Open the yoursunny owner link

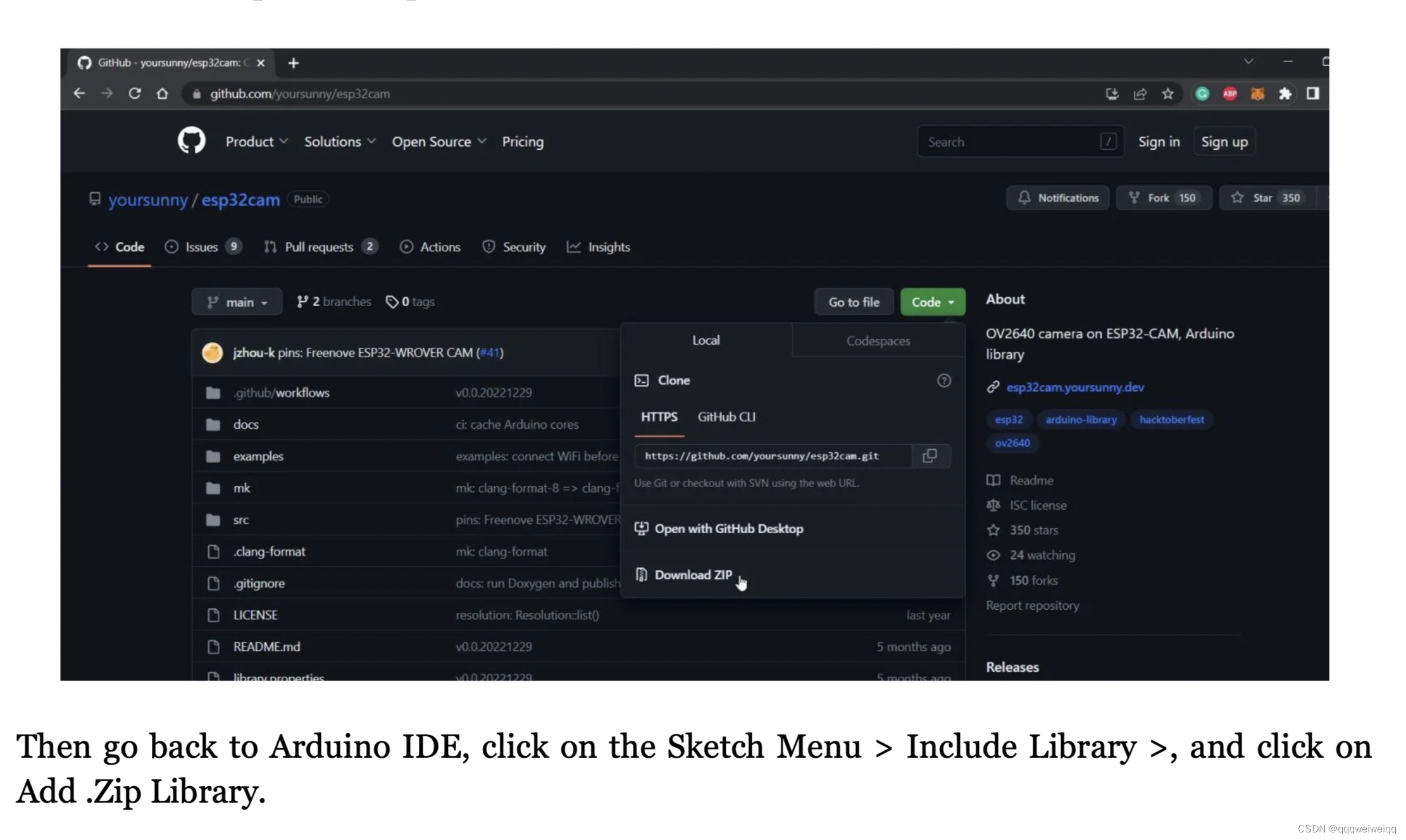pos(148,199)
